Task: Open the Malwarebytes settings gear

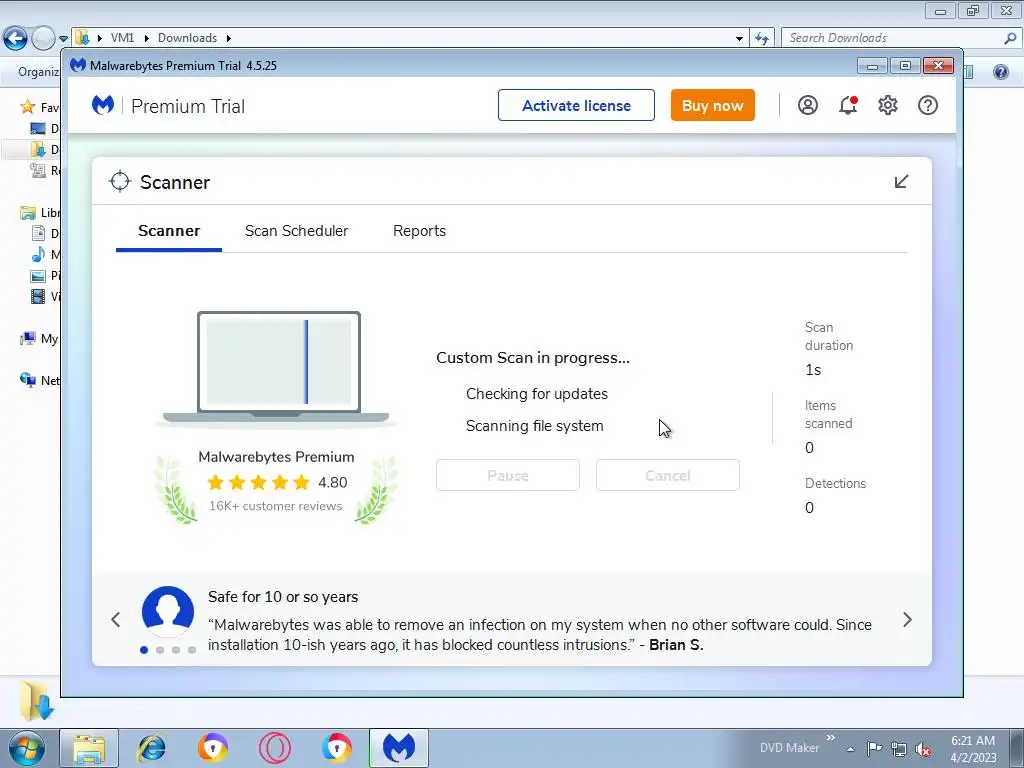Action: 888,105
